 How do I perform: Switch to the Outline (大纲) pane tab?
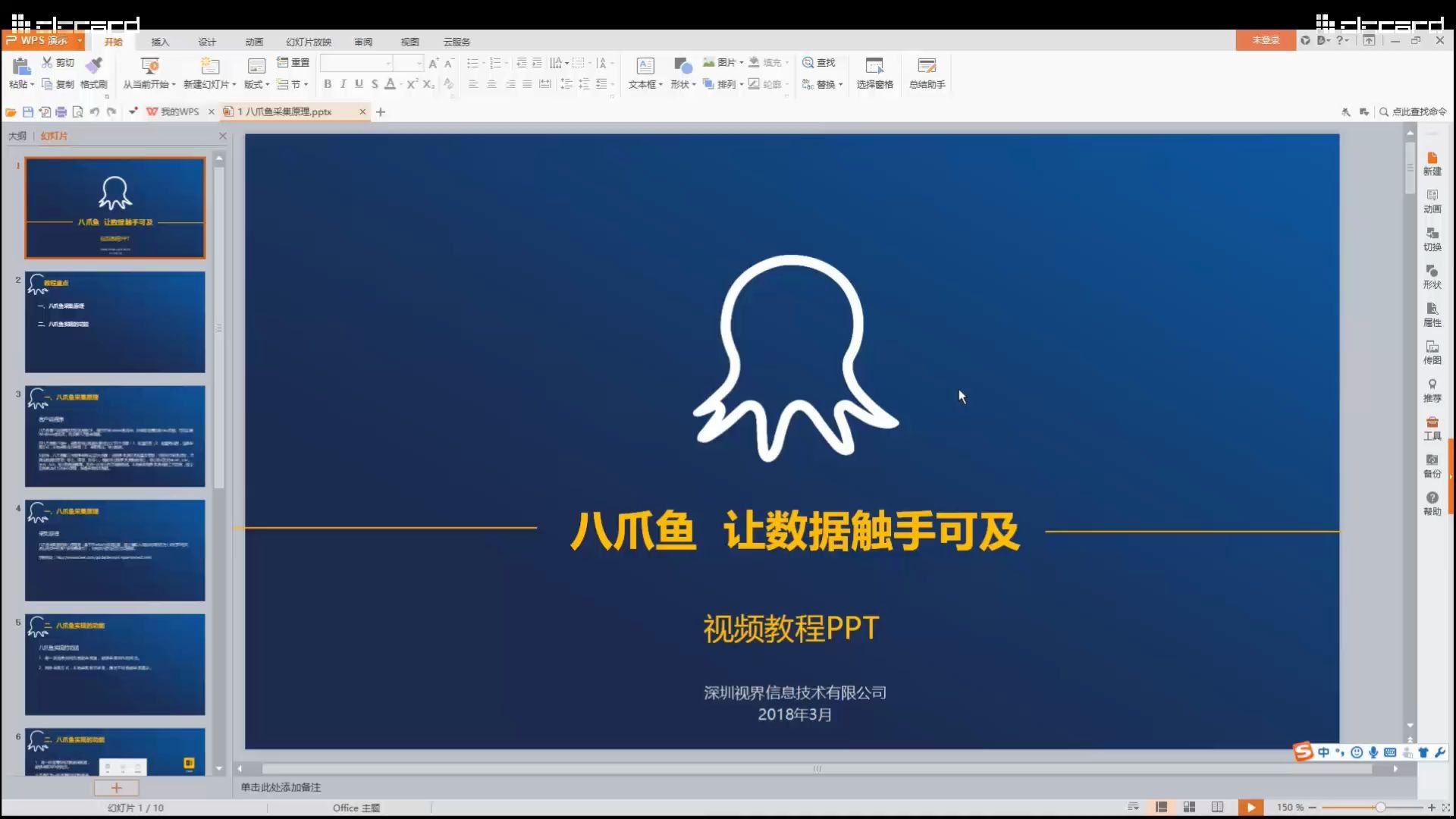pos(17,136)
